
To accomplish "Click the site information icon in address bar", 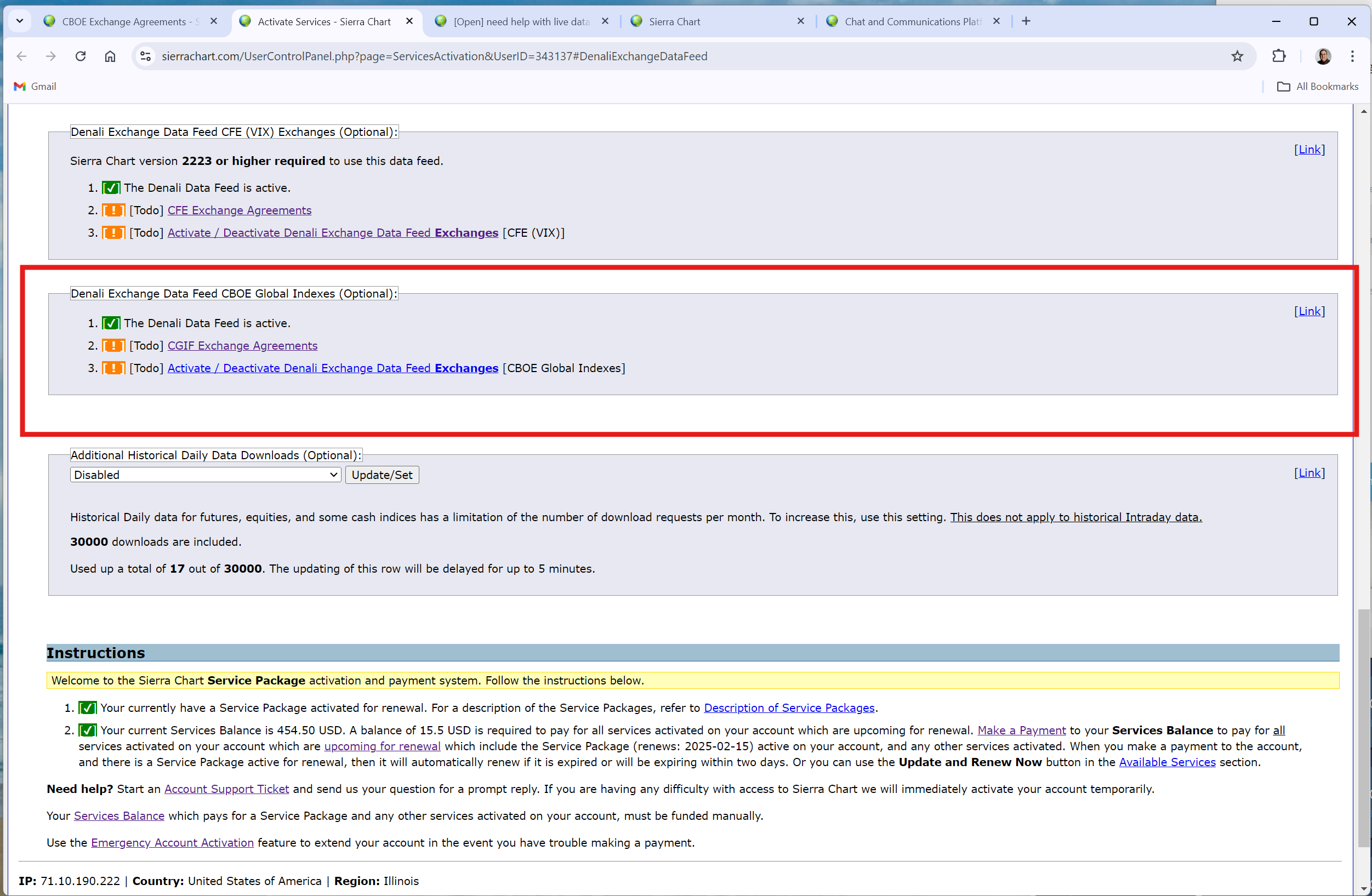I will [146, 56].
